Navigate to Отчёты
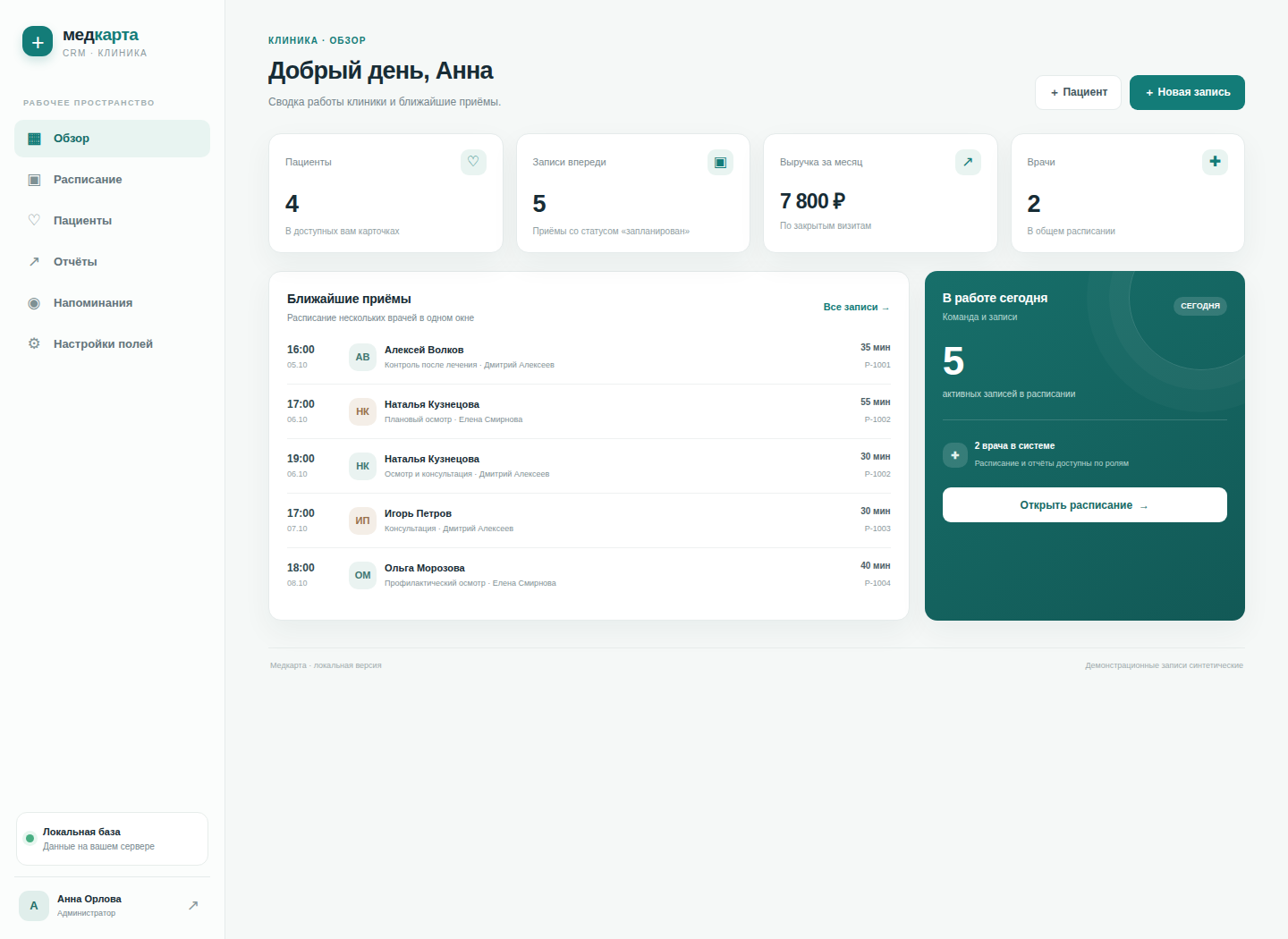This screenshot has width=1288, height=939. coord(112,262)
